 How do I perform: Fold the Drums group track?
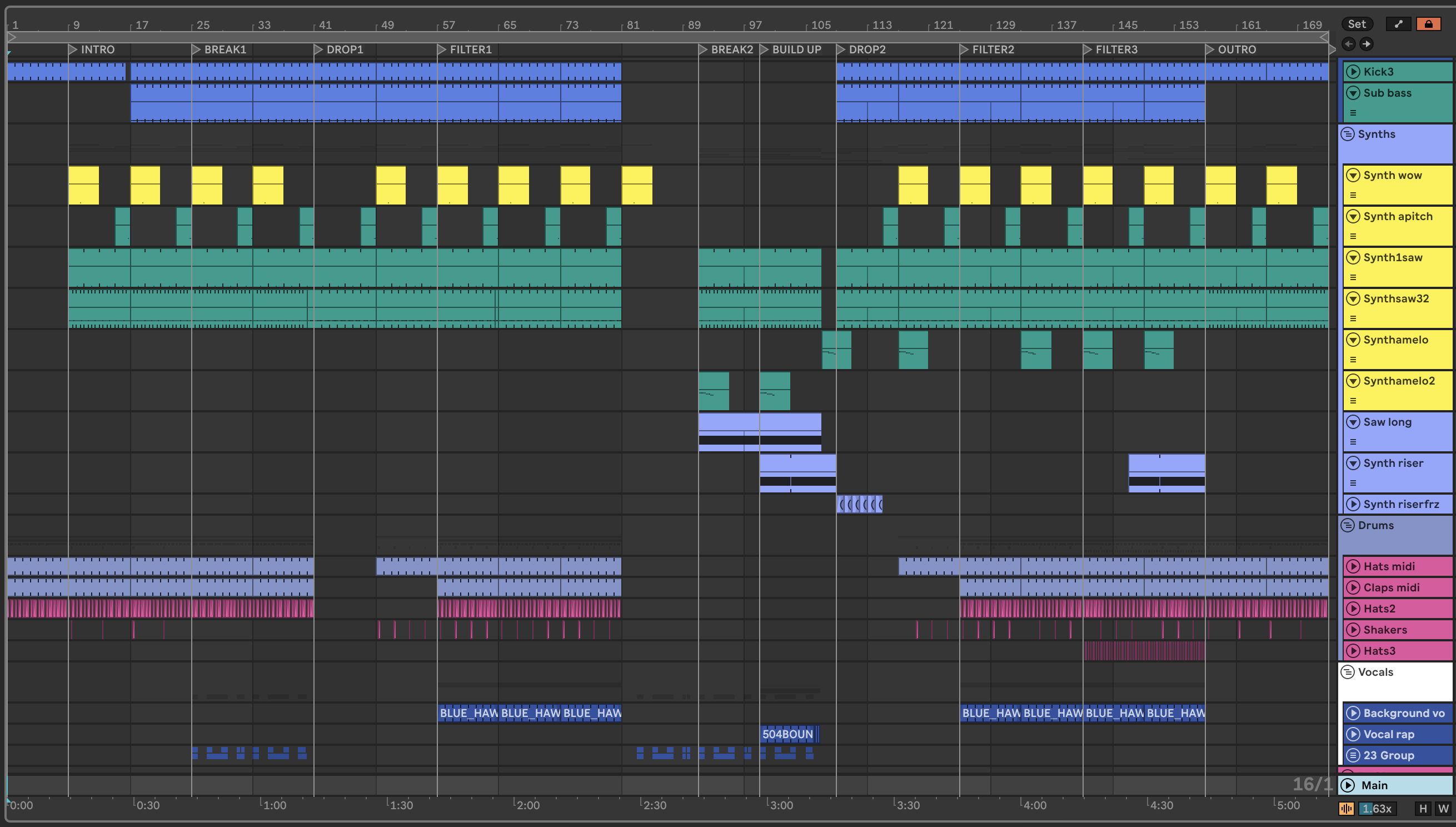[x=1348, y=525]
